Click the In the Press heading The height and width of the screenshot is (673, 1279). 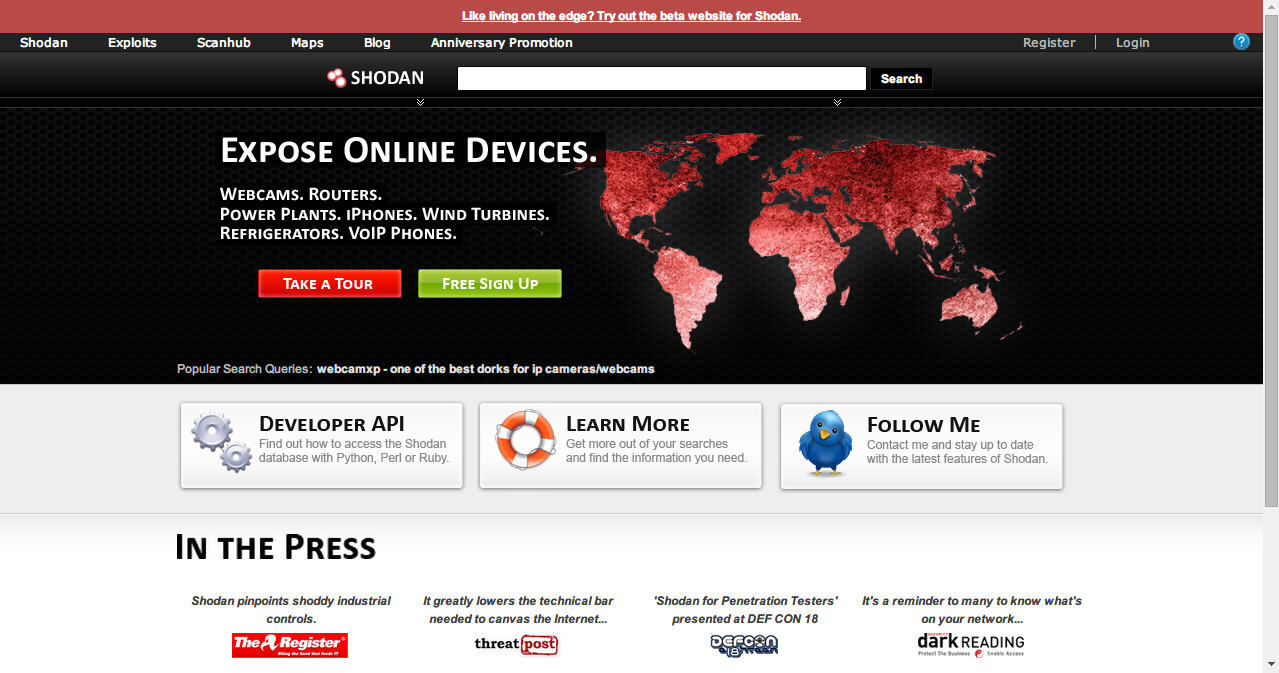[x=275, y=547]
